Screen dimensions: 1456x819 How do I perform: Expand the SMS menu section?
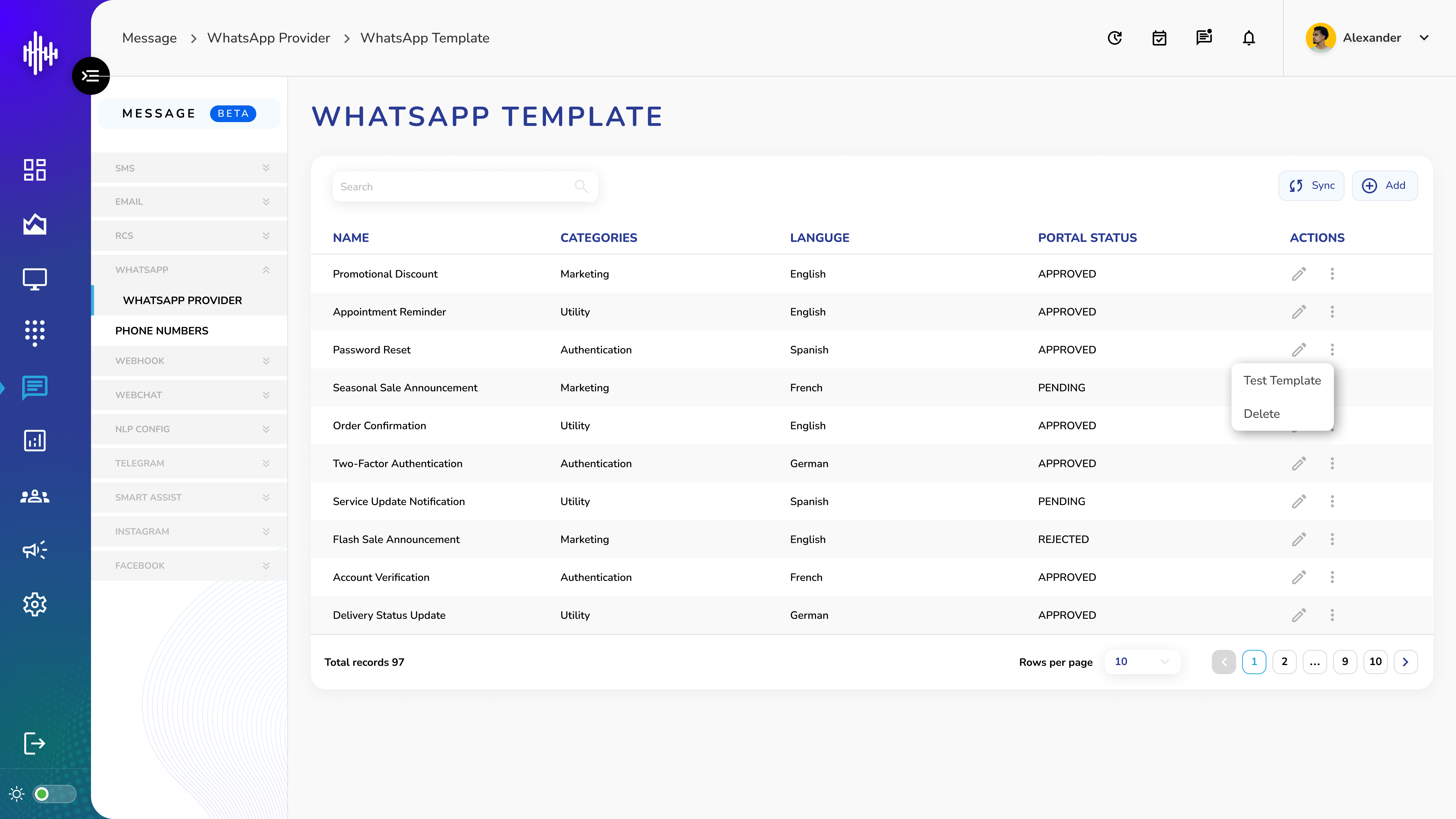click(x=189, y=168)
